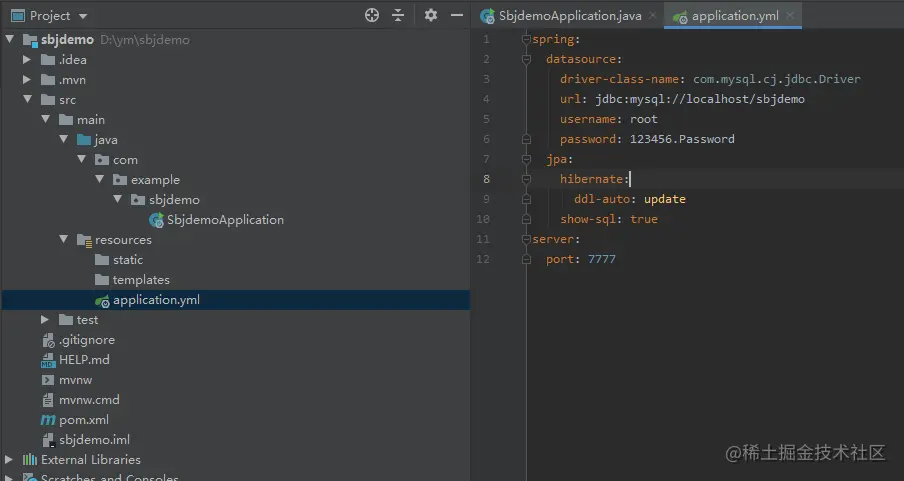
Task: Click the ddl-auto value update
Action: point(665,199)
